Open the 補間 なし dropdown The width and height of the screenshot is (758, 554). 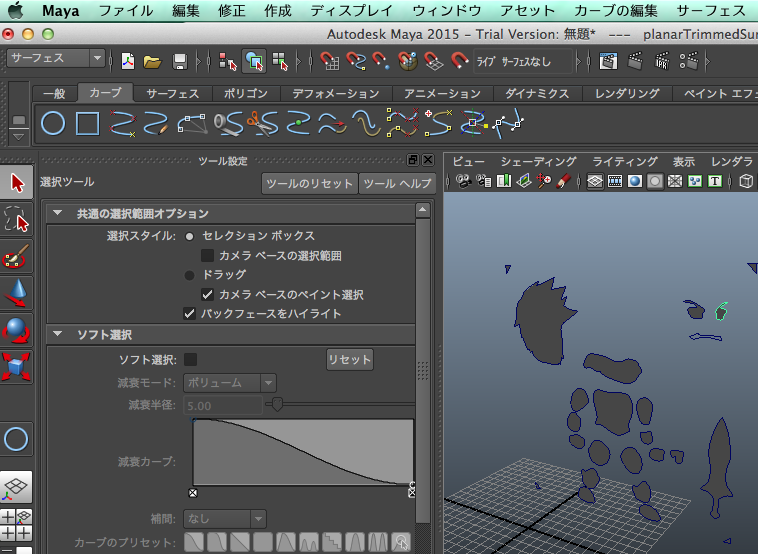(x=225, y=519)
